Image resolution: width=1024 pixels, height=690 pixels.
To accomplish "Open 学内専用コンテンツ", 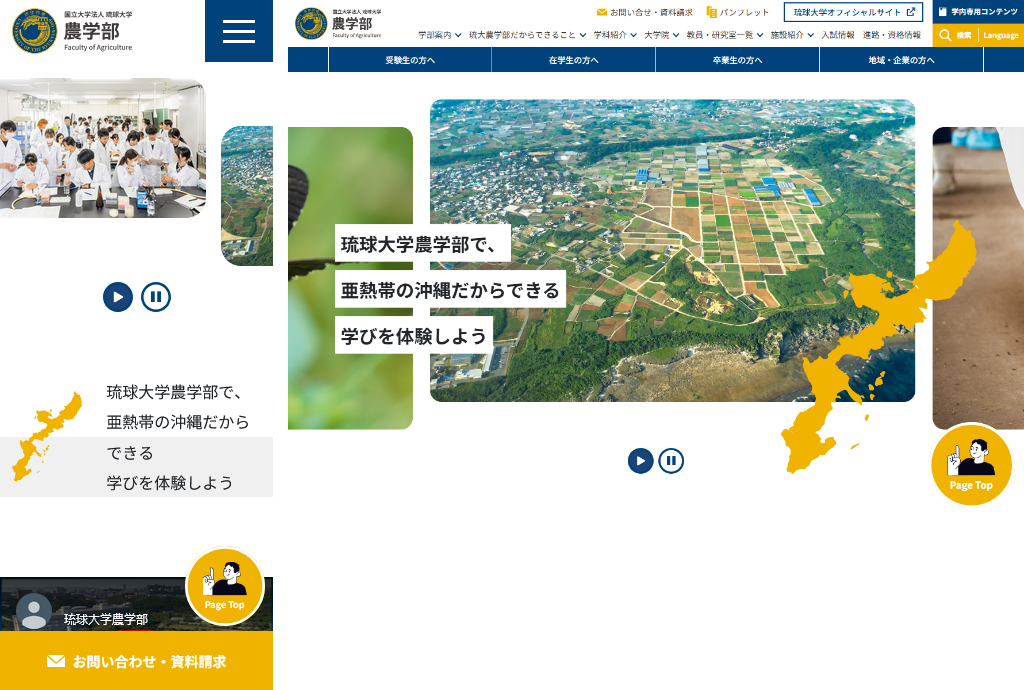I will point(978,12).
